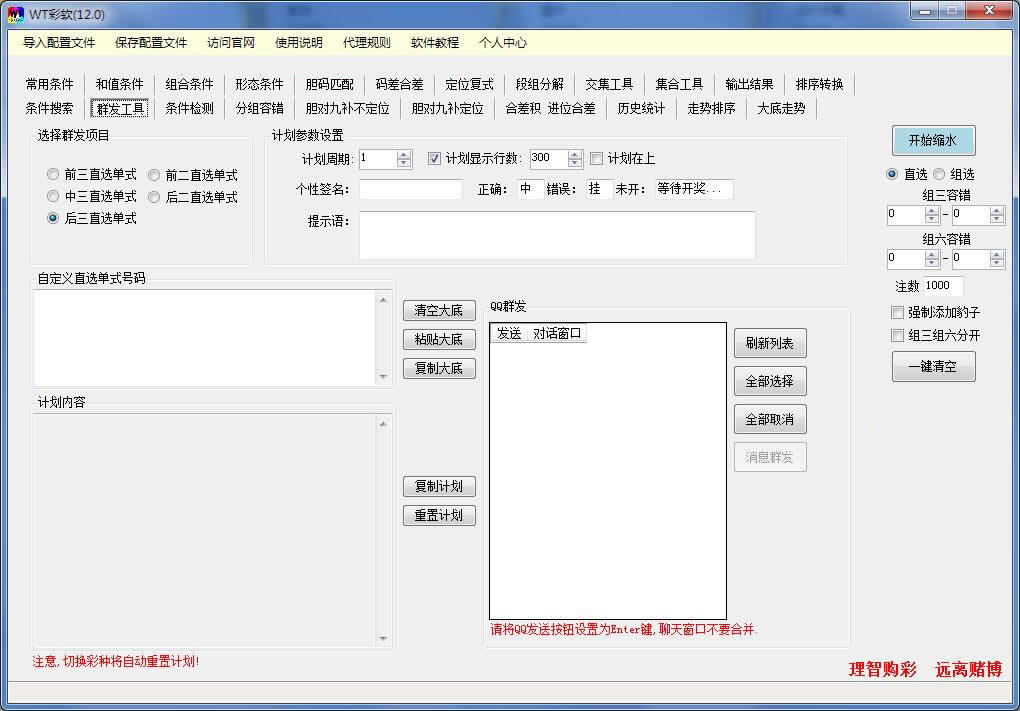选择前三直选单式选项
Image resolution: width=1020 pixels, height=711 pixels.
(52, 175)
